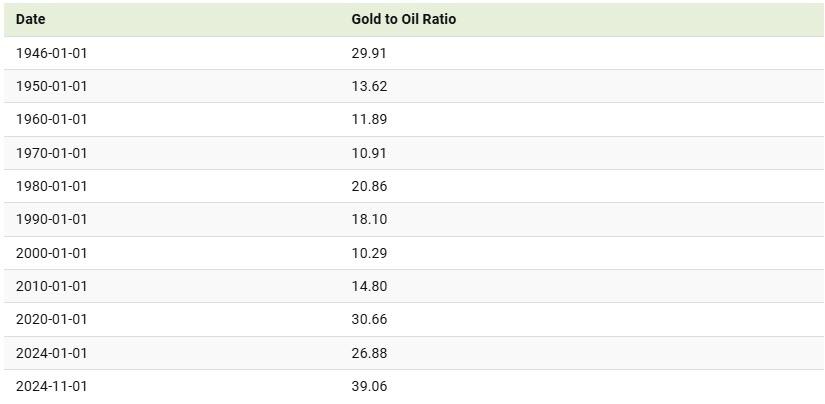Select the 39.06 ratio for 2024-11-01
This screenshot has height=404, width=825.
click(x=369, y=386)
